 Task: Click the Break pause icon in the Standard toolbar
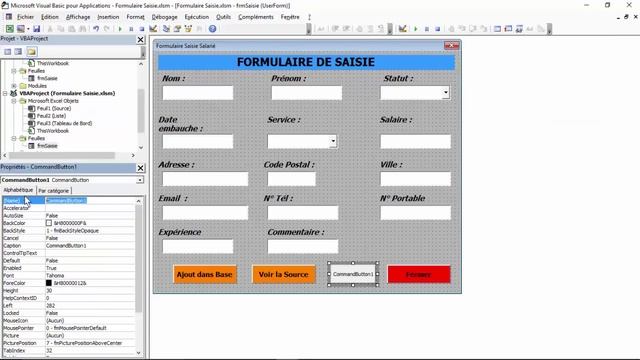point(131,29)
